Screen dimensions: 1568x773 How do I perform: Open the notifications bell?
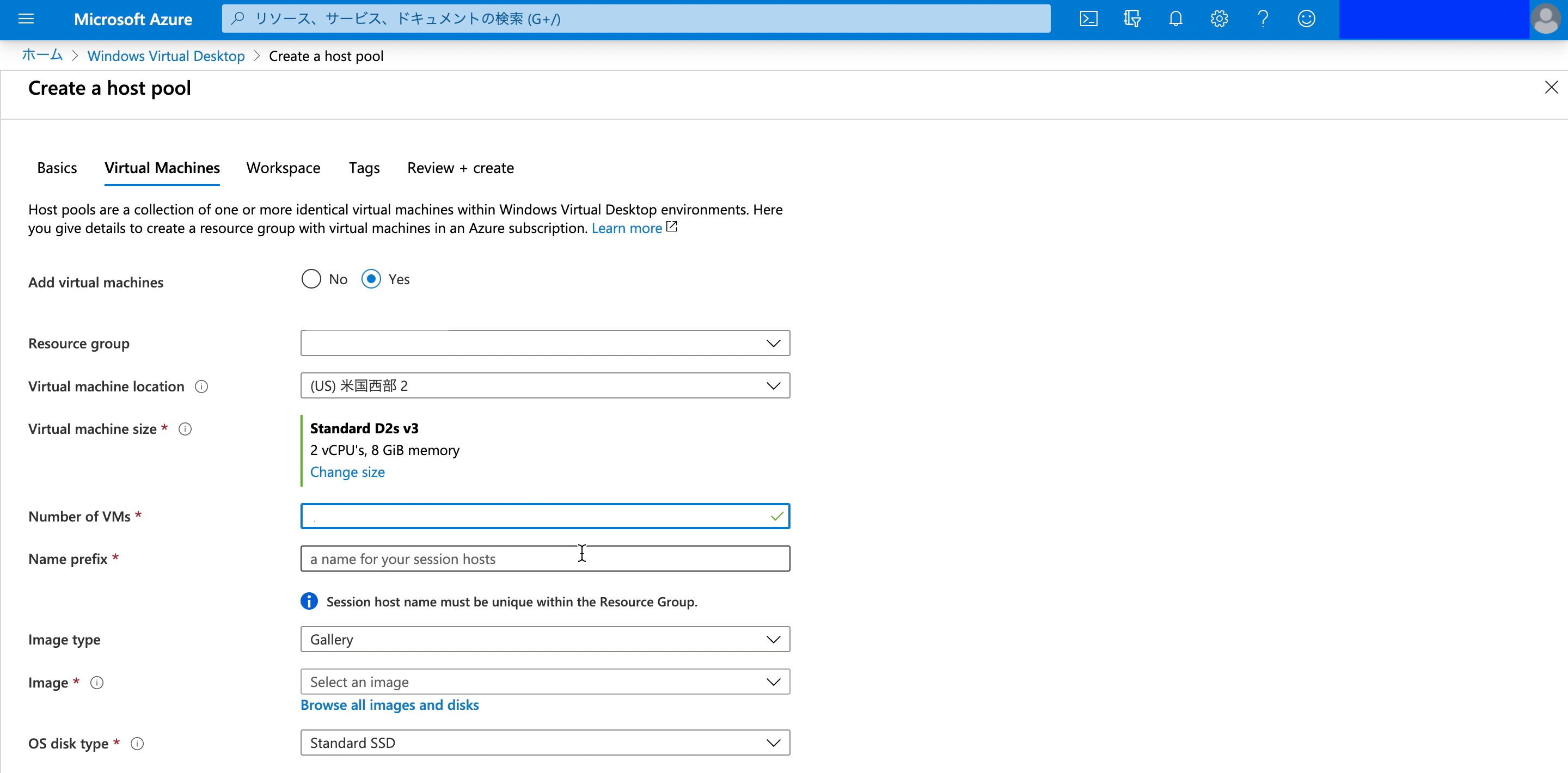click(x=1175, y=19)
